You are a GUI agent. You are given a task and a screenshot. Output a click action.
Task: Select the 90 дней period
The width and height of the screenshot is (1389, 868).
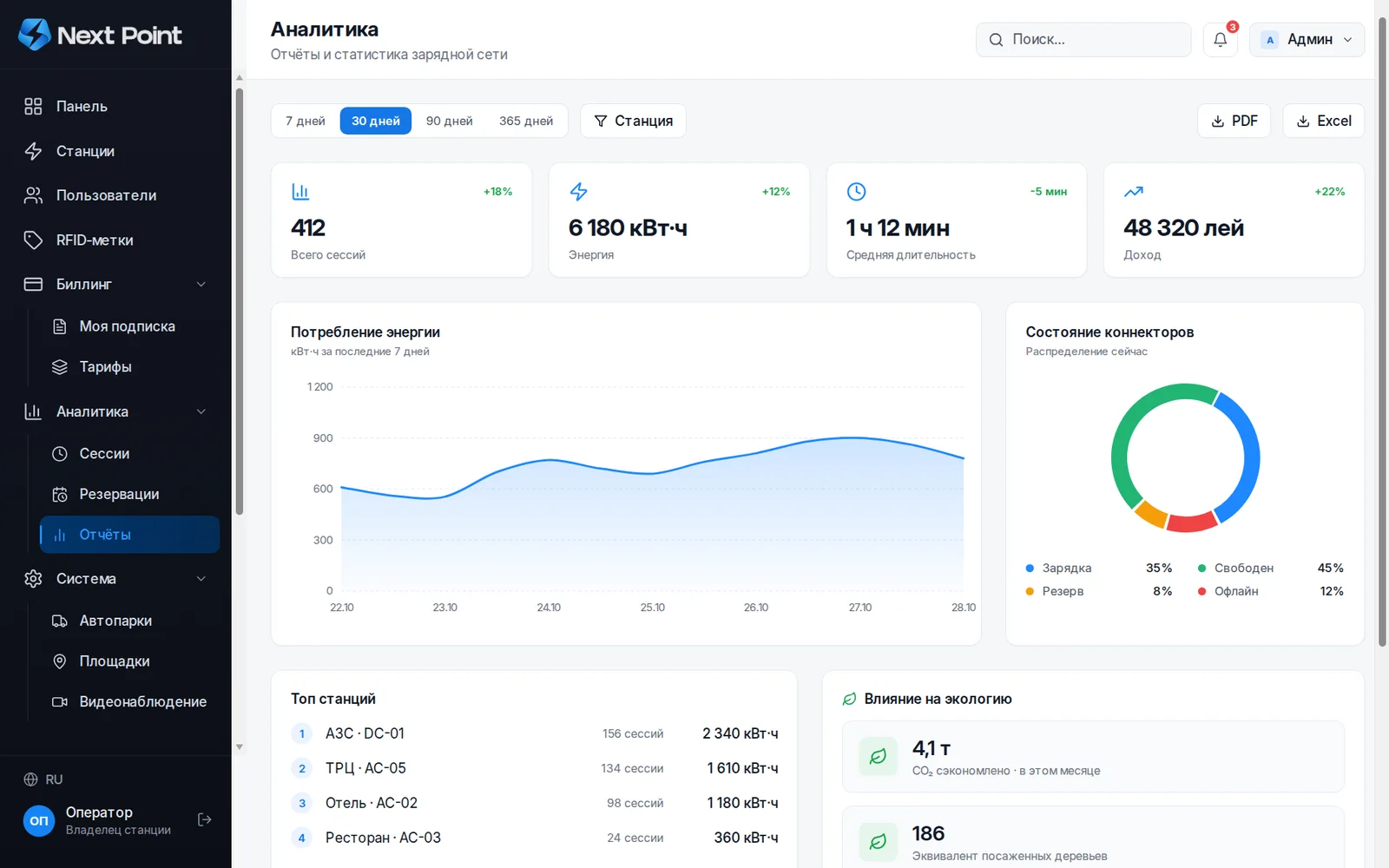(x=450, y=121)
